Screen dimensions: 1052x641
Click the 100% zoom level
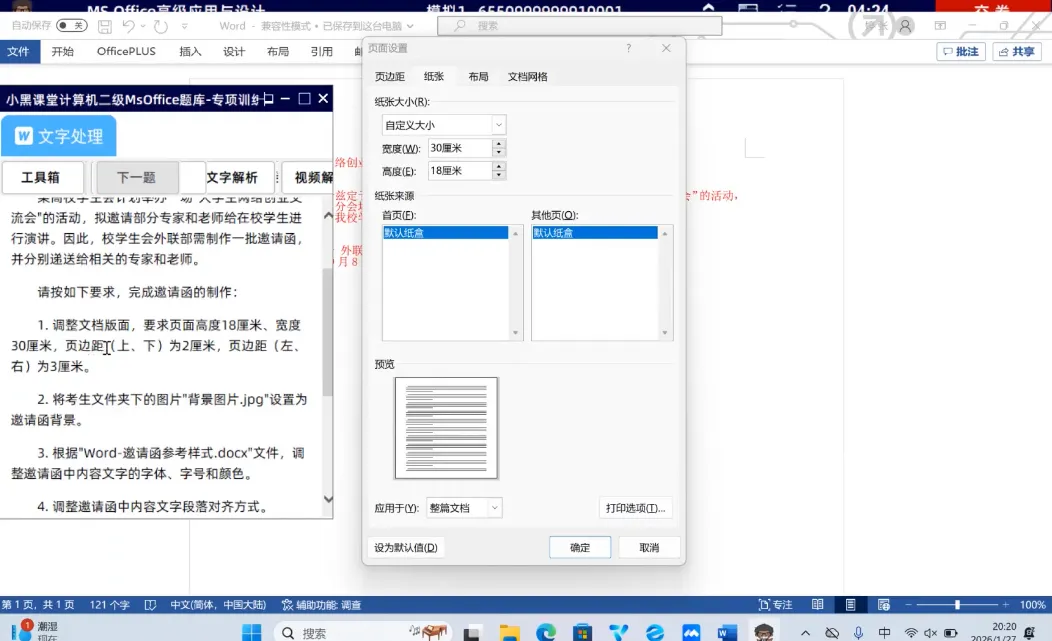click(x=1033, y=605)
